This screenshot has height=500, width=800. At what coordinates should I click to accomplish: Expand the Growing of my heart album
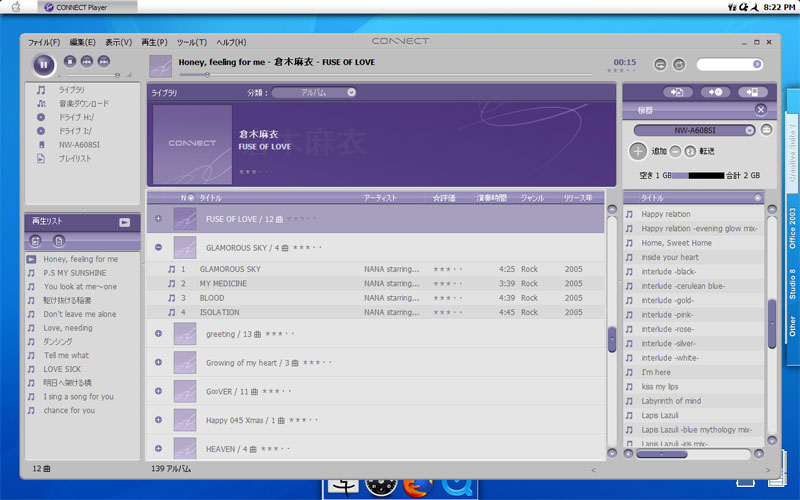tap(158, 362)
